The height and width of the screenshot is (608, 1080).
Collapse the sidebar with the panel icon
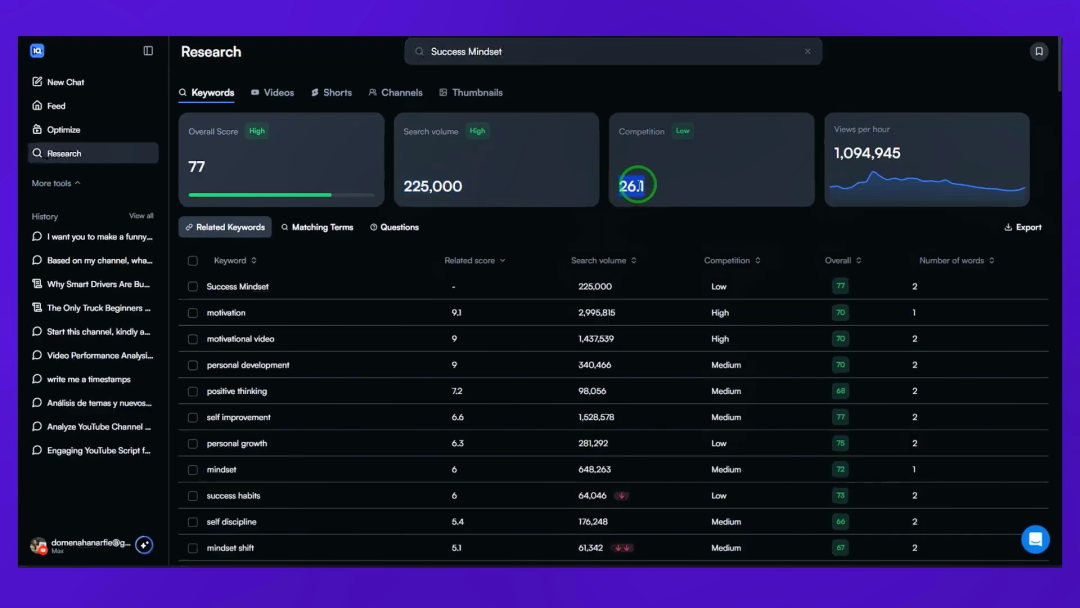[x=148, y=51]
